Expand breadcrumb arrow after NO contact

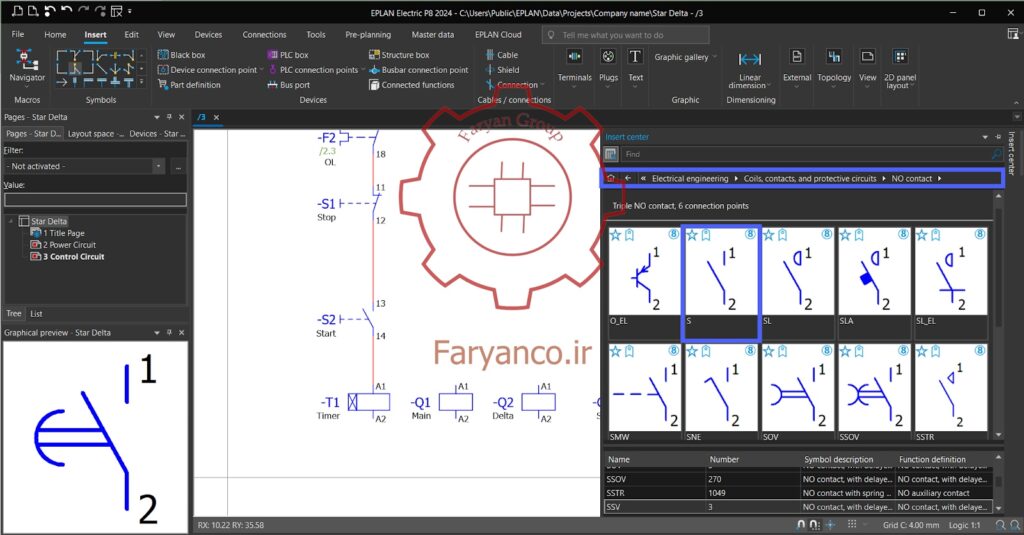[x=940, y=178]
